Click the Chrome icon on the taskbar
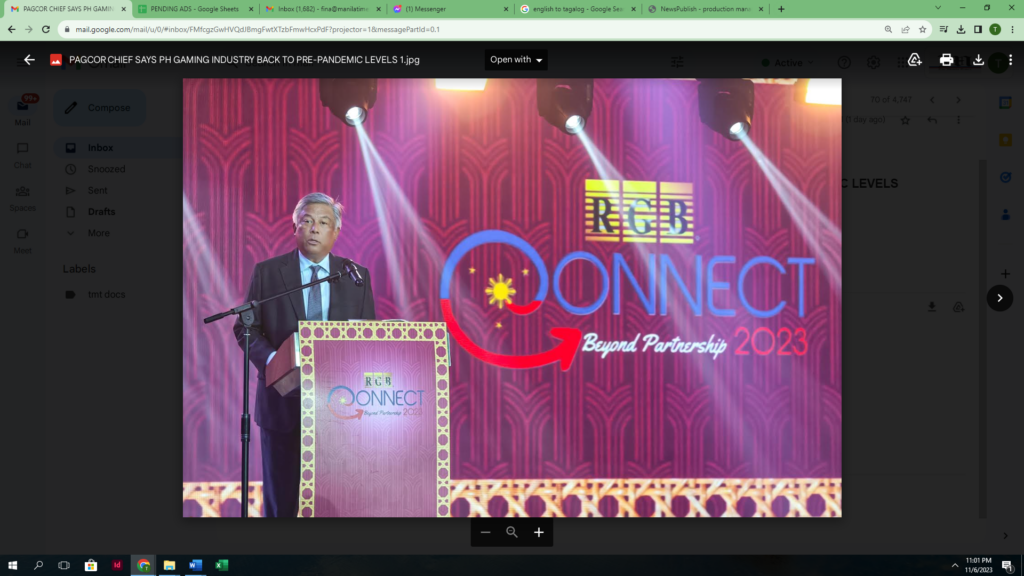 (144, 565)
